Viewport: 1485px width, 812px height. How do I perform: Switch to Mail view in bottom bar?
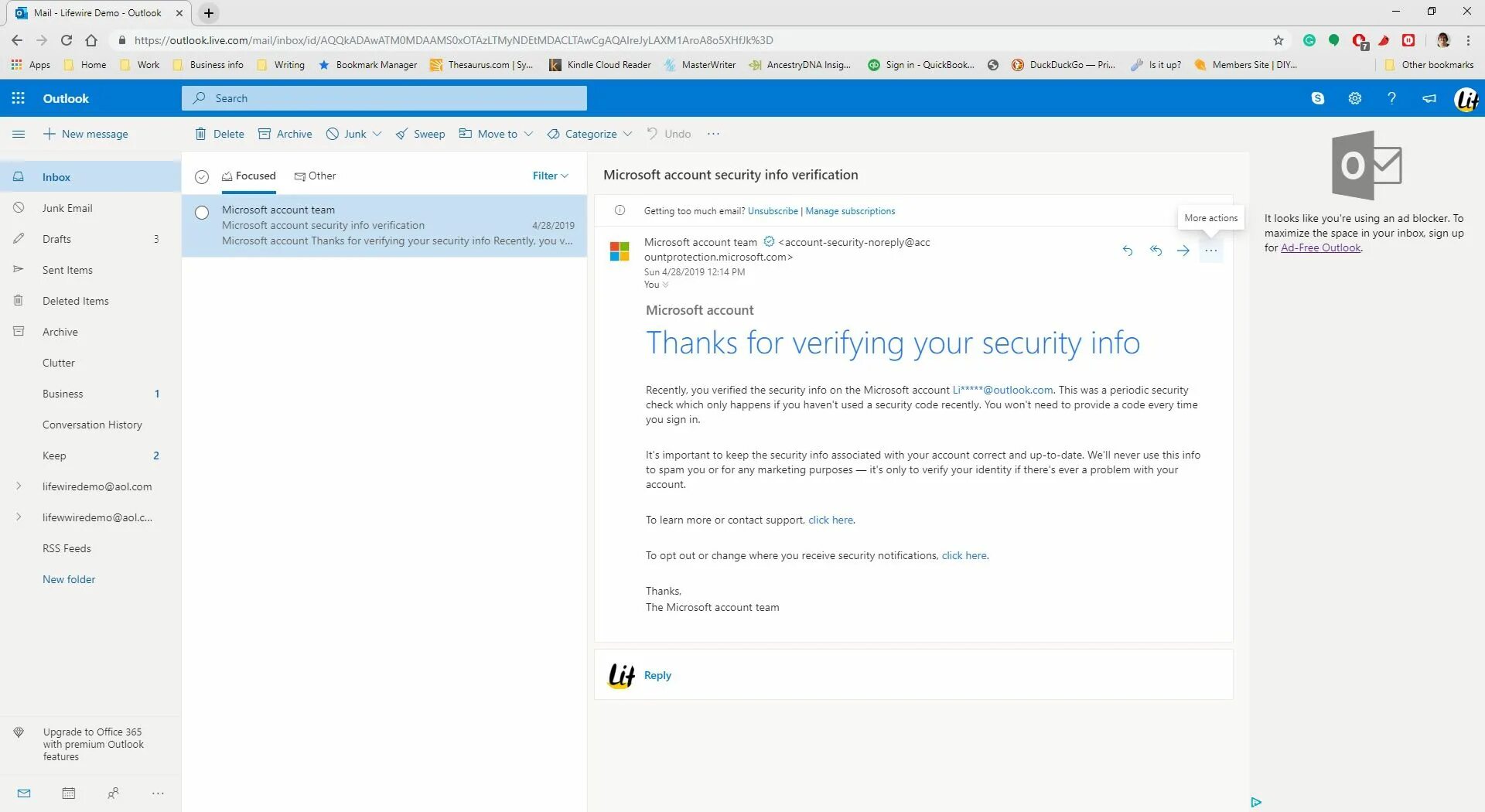[24, 793]
